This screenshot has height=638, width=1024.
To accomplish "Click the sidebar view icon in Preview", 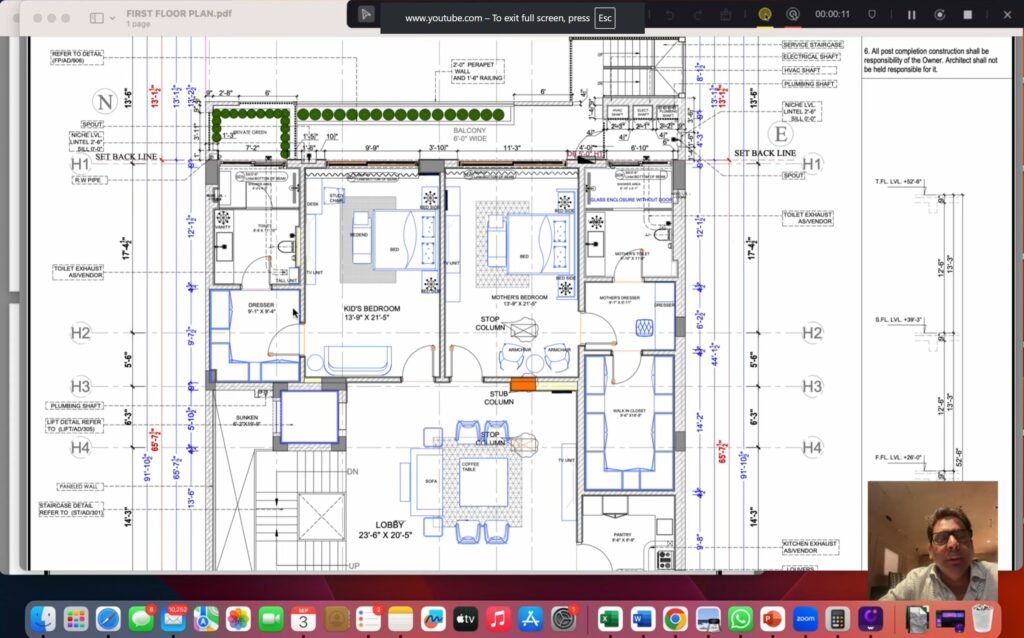I will (96, 18).
